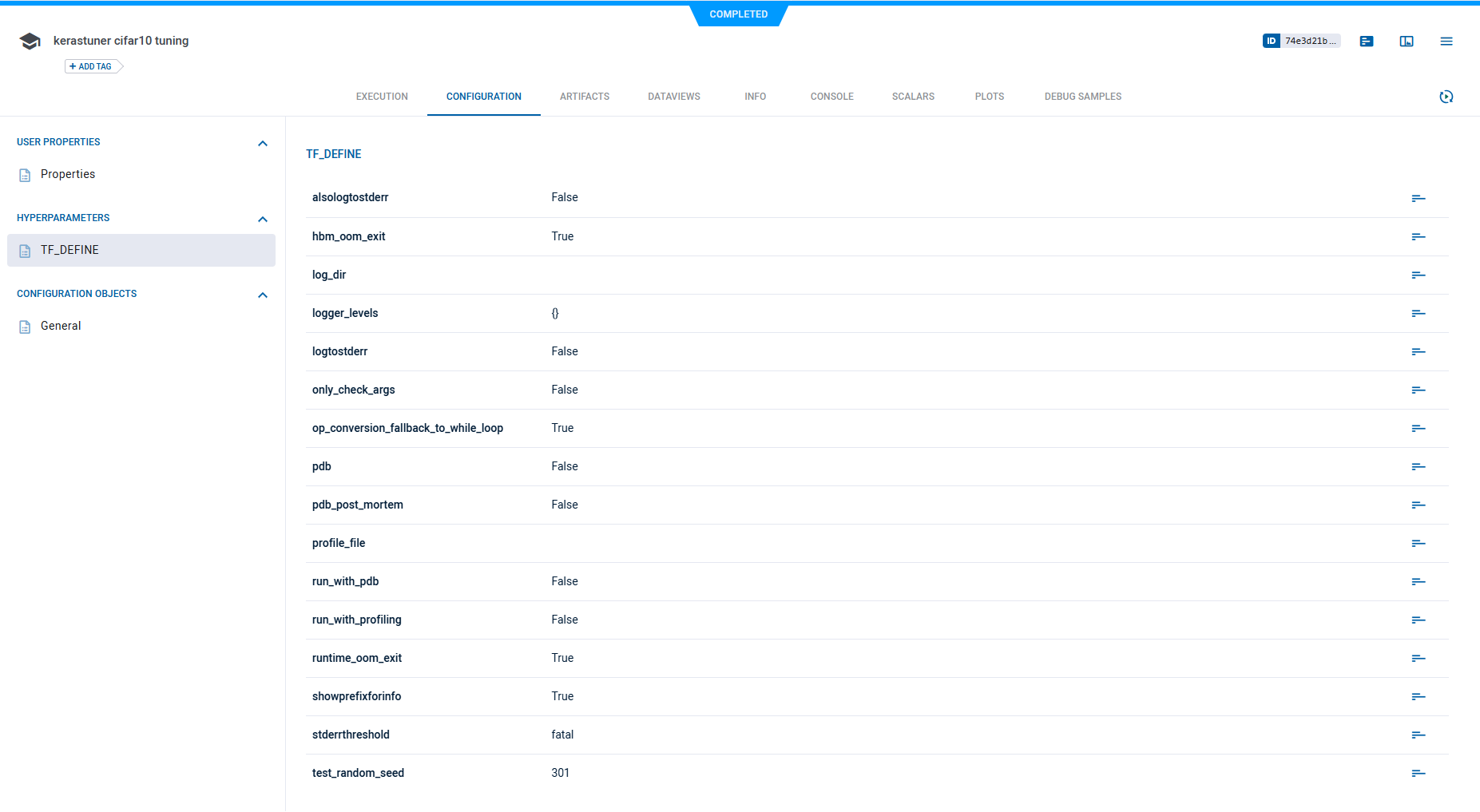Screen dimensions: 1480x812
Task: Select the TF_DEFINE hyperparameter section
Action: tap(69, 250)
